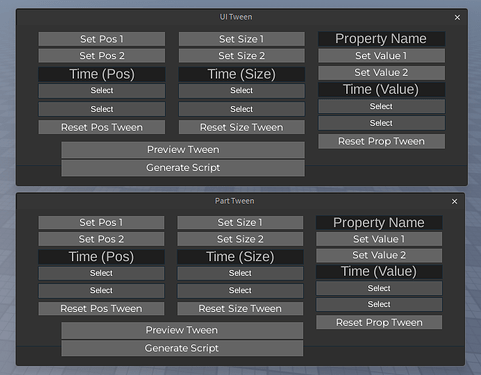
Task: Click Set Value 2 in UI Tween
Action: click(381, 73)
